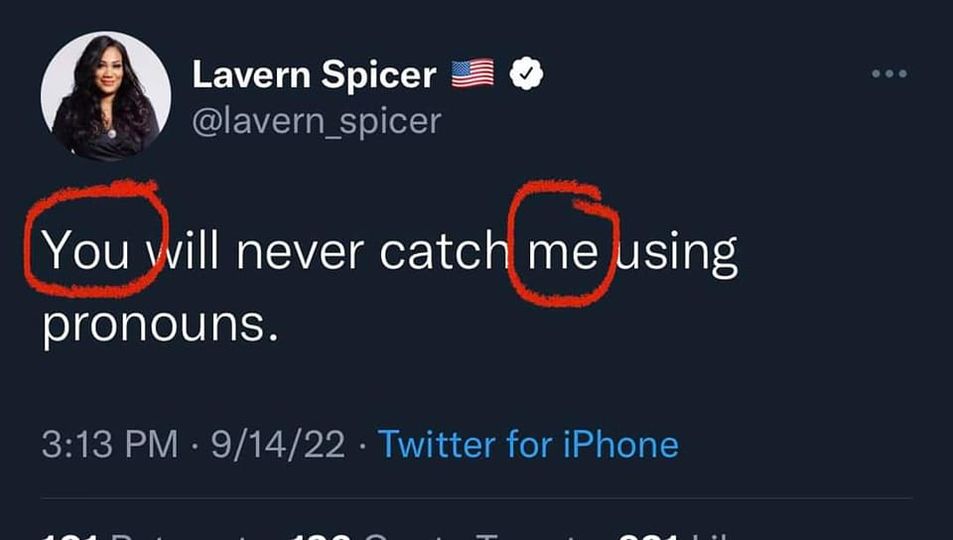Open the "Twitter for iPhone" source link
Viewport: 953px width, 540px height.
click(x=528, y=443)
